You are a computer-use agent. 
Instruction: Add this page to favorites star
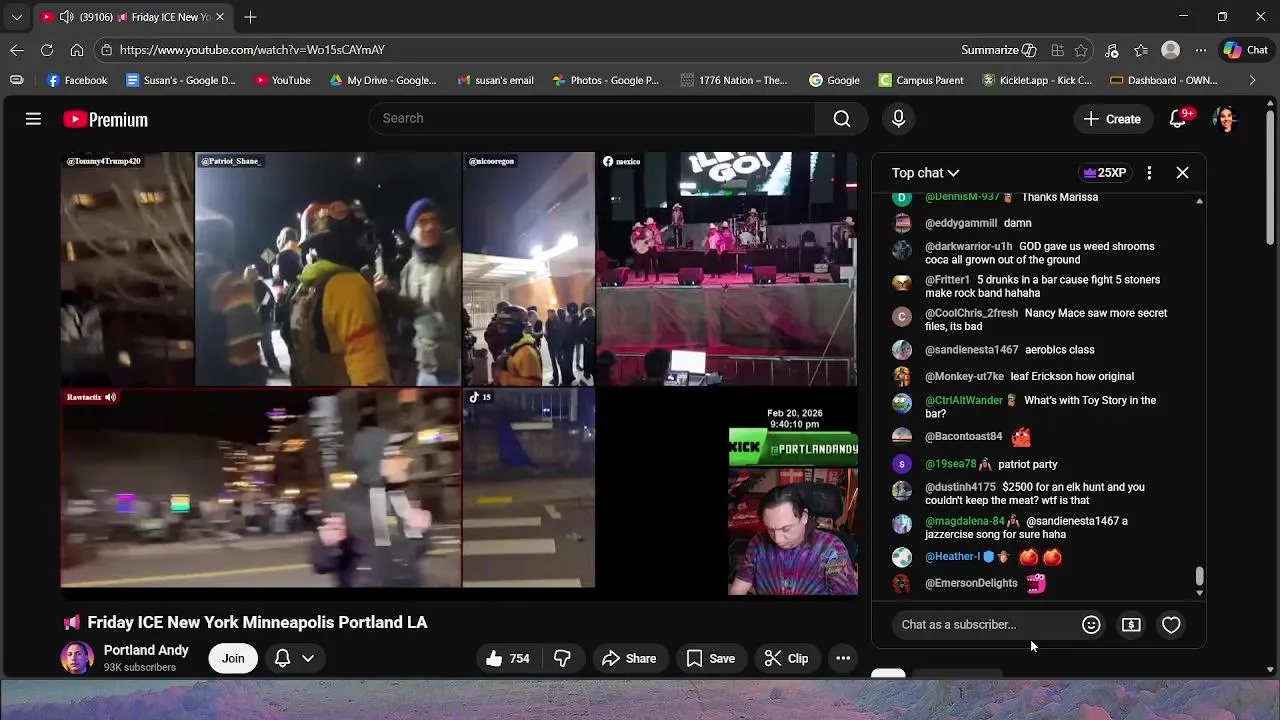tap(1081, 50)
